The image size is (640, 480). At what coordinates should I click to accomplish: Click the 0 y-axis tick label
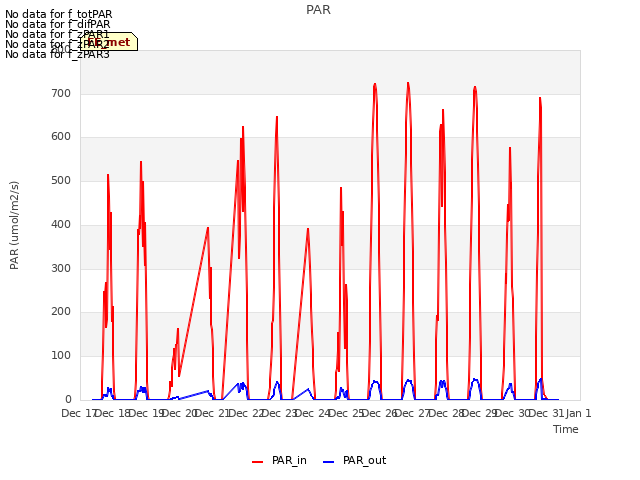(69, 399)
